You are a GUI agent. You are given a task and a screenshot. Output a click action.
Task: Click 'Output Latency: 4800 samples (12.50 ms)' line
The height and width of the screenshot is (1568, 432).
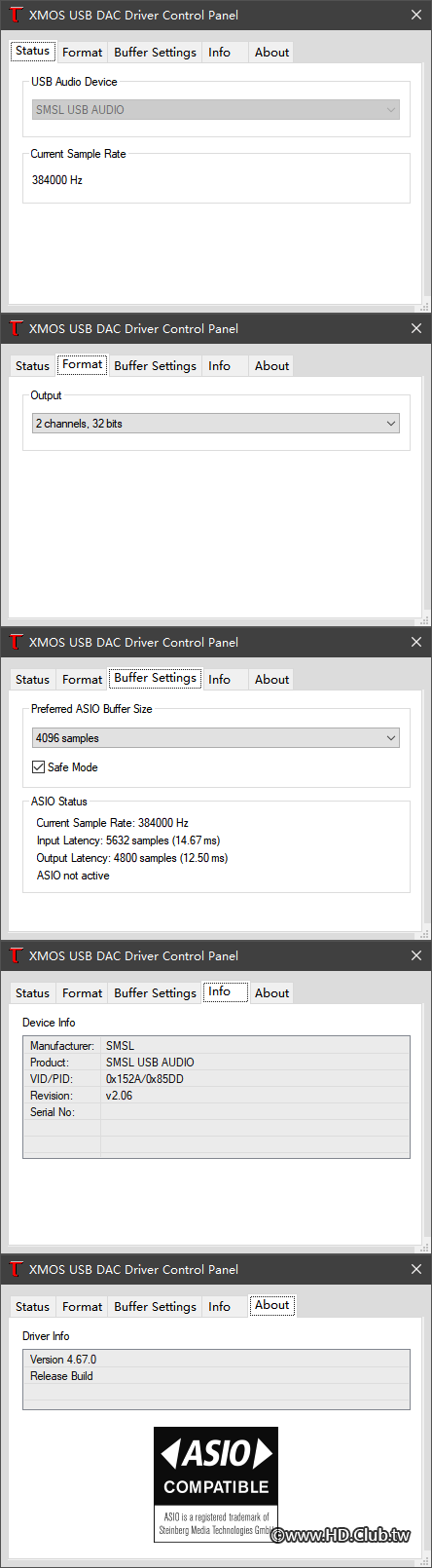click(x=131, y=858)
